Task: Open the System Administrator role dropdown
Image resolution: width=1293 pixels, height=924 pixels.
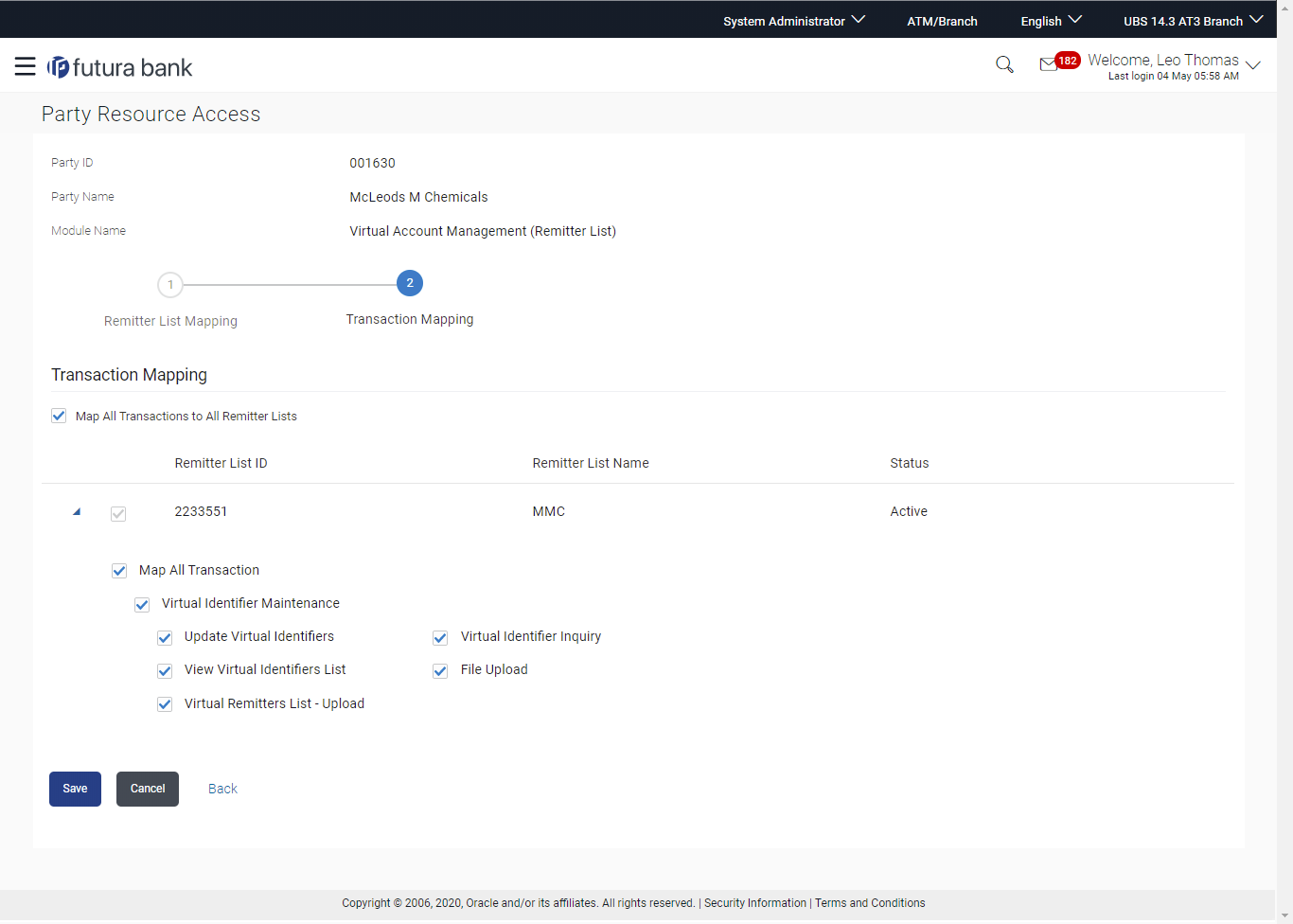Action: 794,21
